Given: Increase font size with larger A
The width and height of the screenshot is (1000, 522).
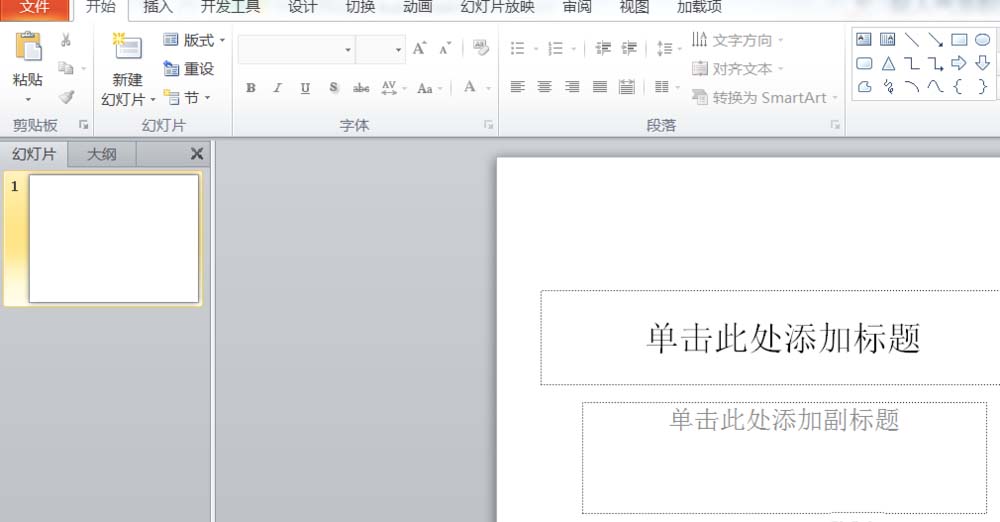Looking at the screenshot, I should (x=419, y=48).
